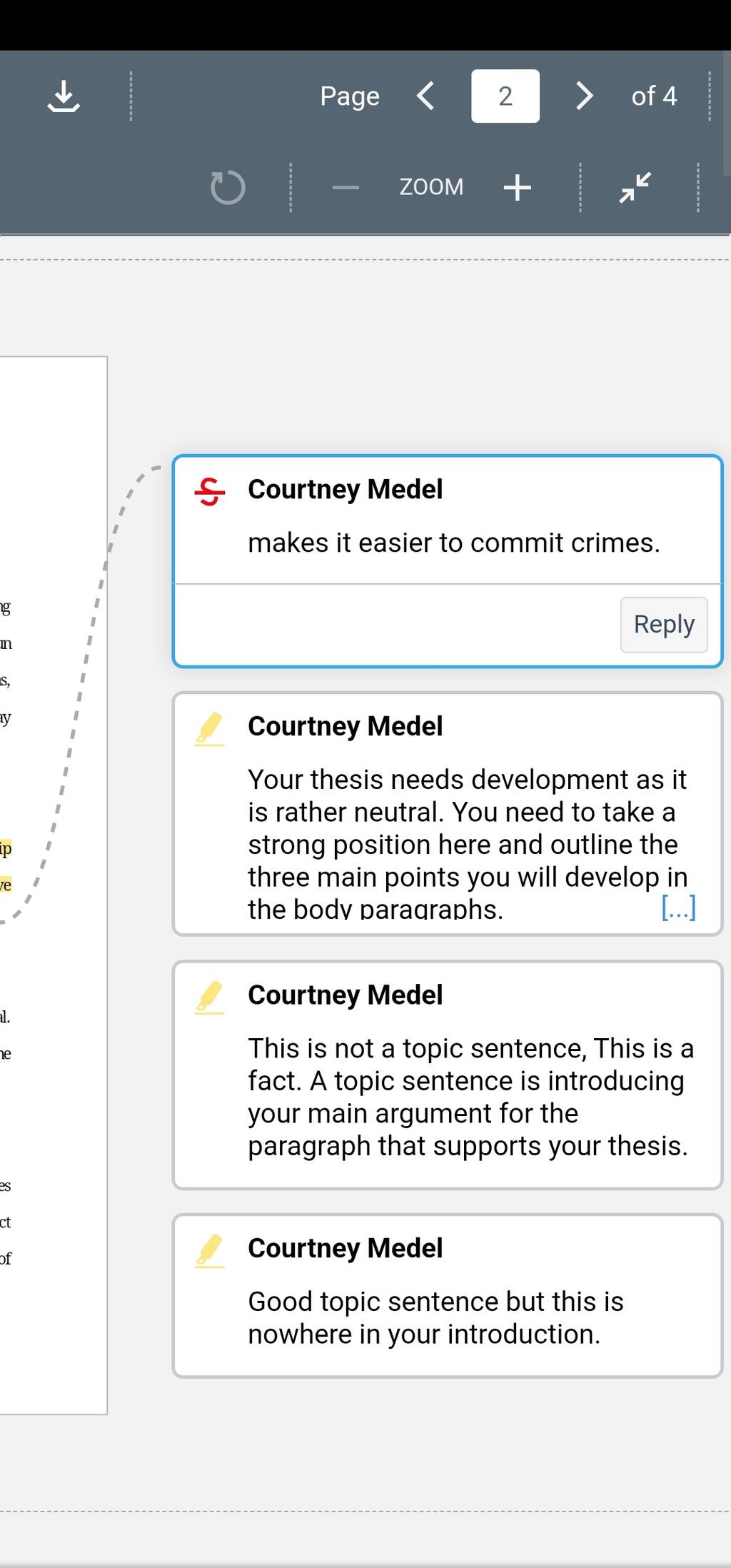Select the 'This is not a topic sentence' comment
Image resolution: width=731 pixels, height=1568 pixels.
coord(448,1075)
